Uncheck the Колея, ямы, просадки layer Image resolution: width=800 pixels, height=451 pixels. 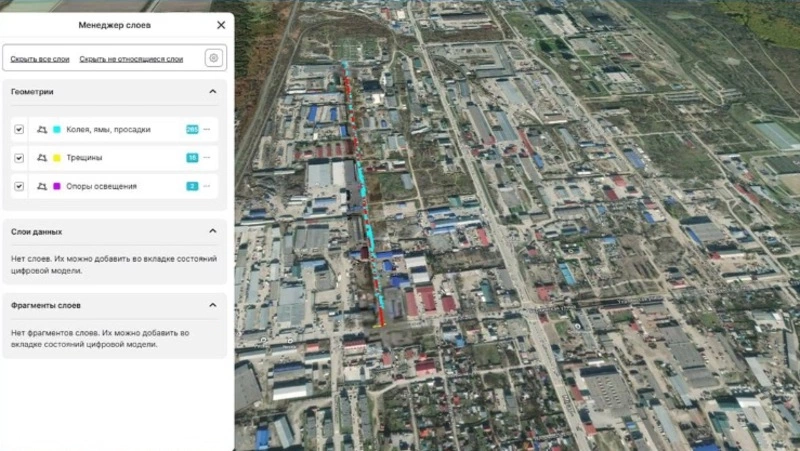[19, 130]
